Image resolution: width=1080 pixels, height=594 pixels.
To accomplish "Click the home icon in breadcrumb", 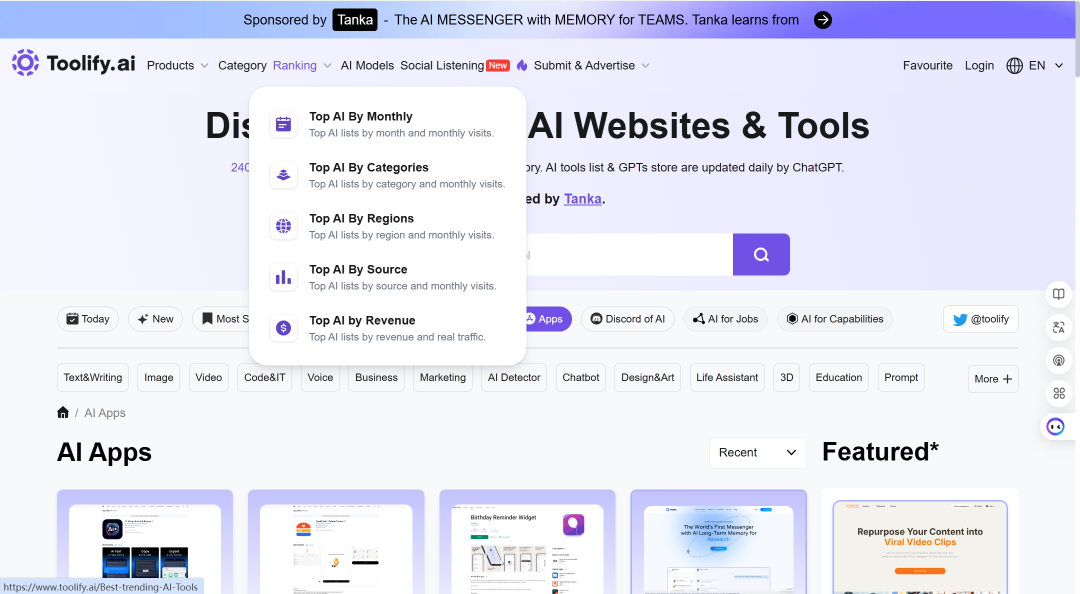I will tap(63, 412).
